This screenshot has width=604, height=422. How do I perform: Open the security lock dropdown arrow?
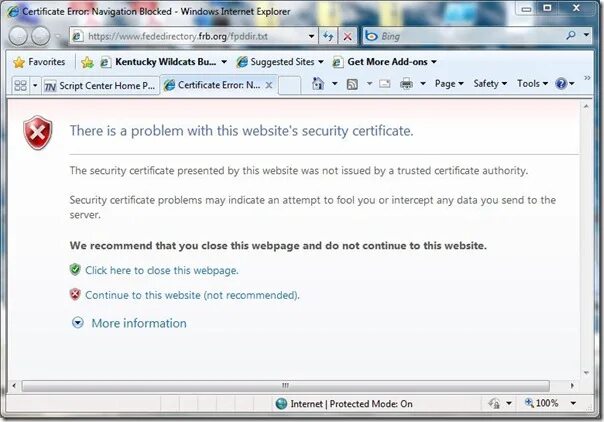[509, 404]
